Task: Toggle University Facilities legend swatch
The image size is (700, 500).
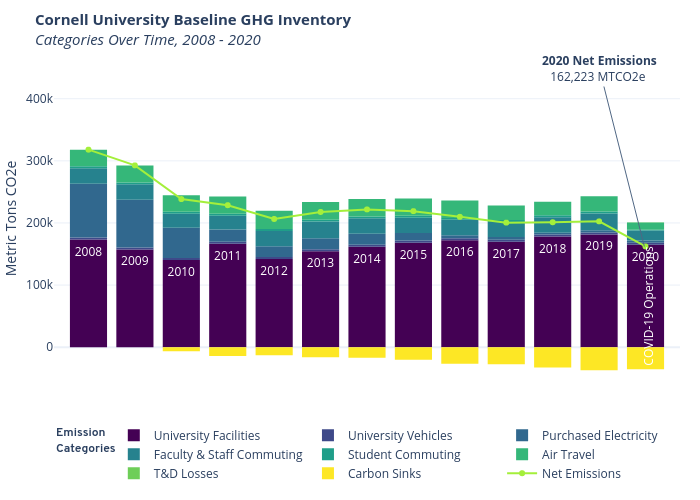Action: [x=134, y=436]
